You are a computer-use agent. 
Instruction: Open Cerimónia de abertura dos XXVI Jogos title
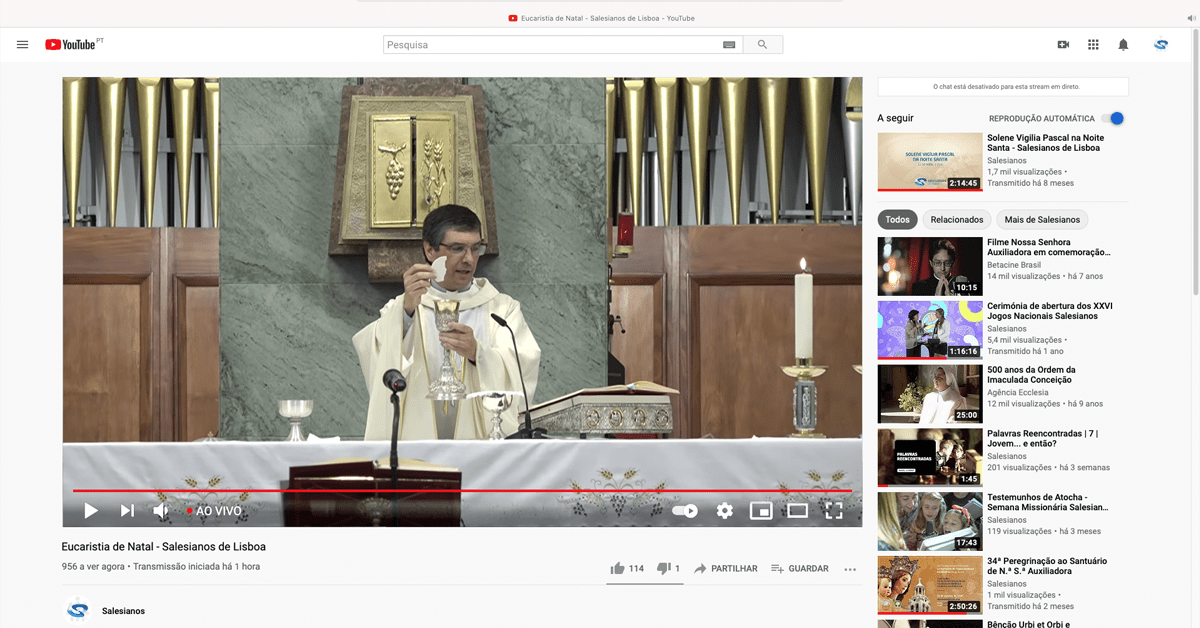coord(1050,311)
